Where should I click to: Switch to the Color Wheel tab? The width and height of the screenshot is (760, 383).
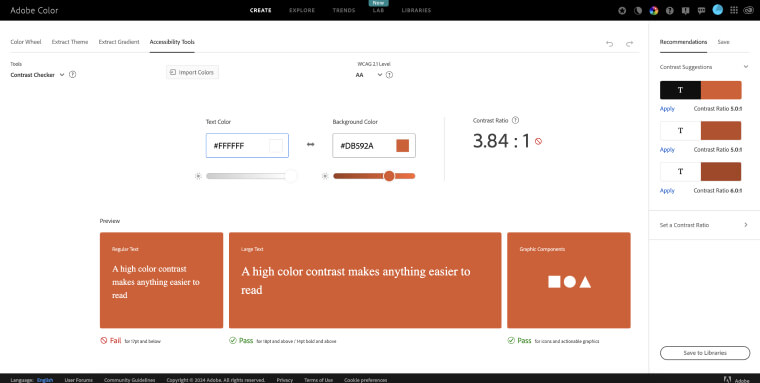coord(26,42)
